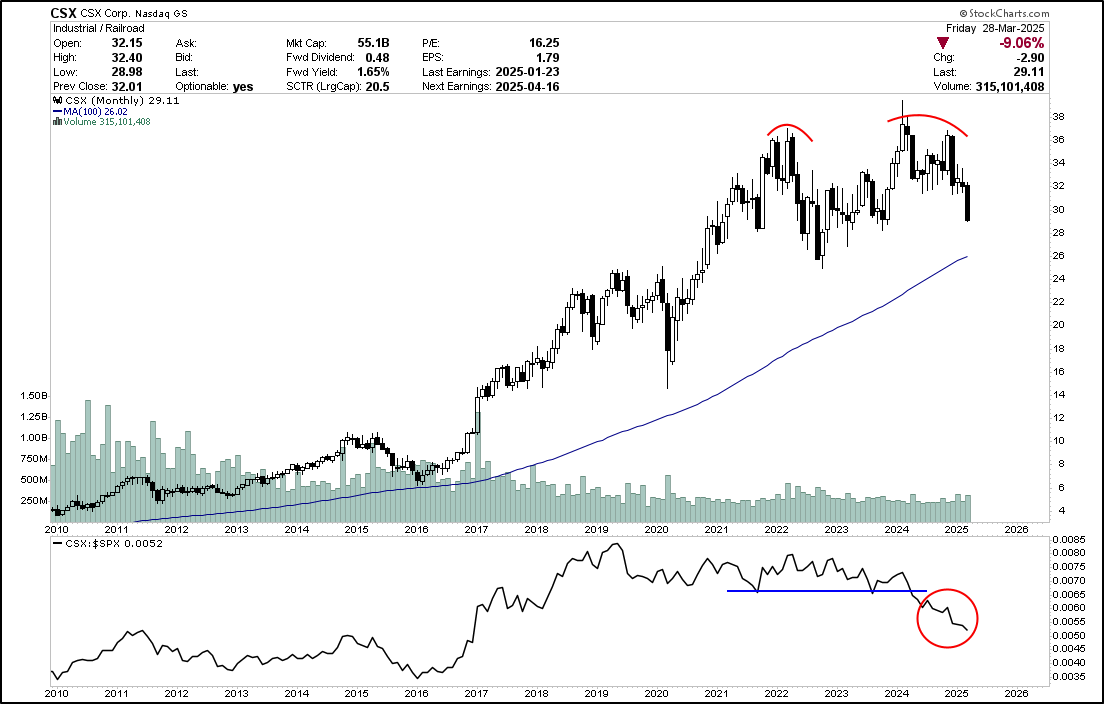Click 2020 on the price chart's time axis
The width and height of the screenshot is (1104, 704).
(x=657, y=529)
